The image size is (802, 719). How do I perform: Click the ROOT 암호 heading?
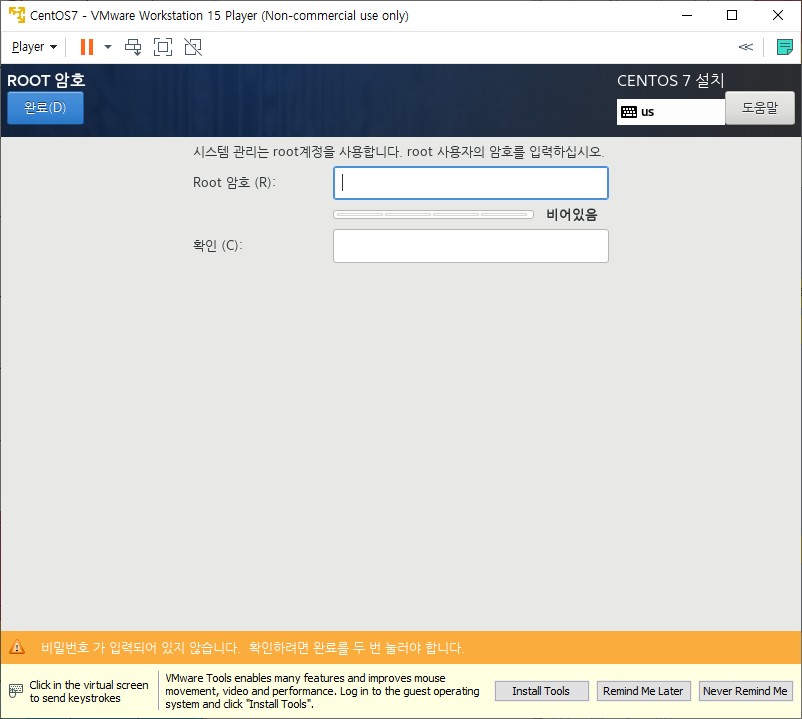pyautogui.click(x=46, y=80)
